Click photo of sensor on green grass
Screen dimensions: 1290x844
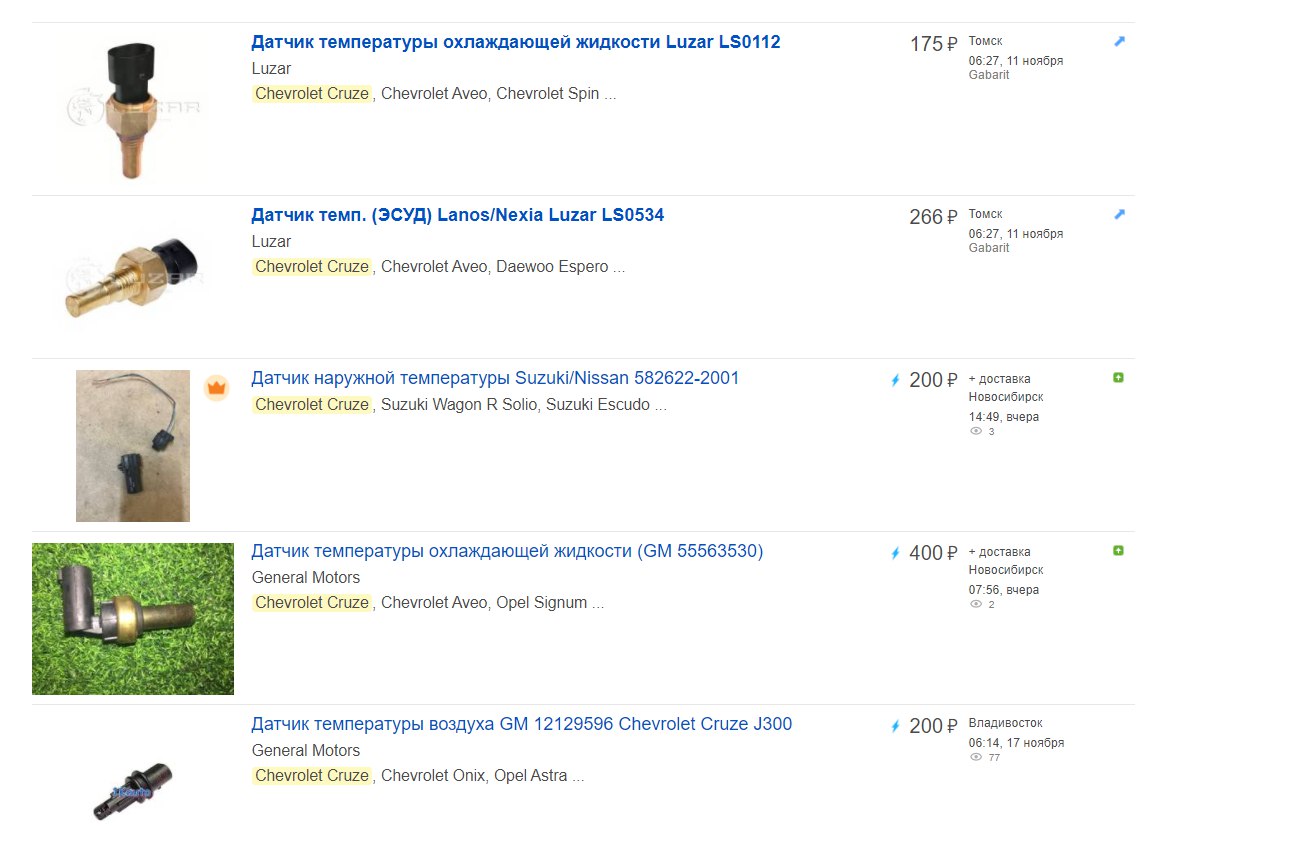coord(133,619)
